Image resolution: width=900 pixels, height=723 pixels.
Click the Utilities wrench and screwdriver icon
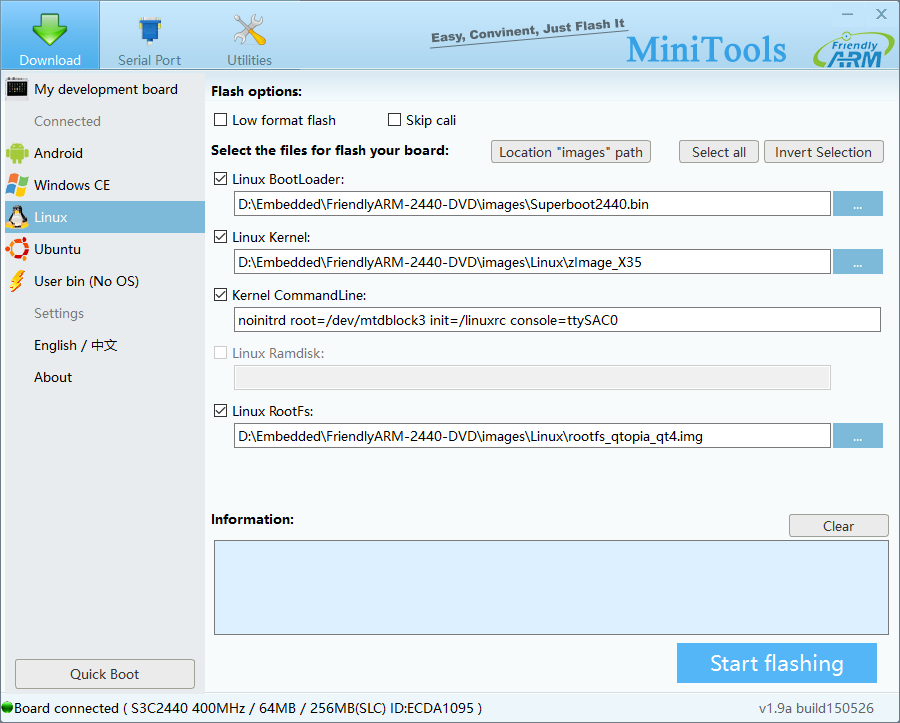coord(249,30)
